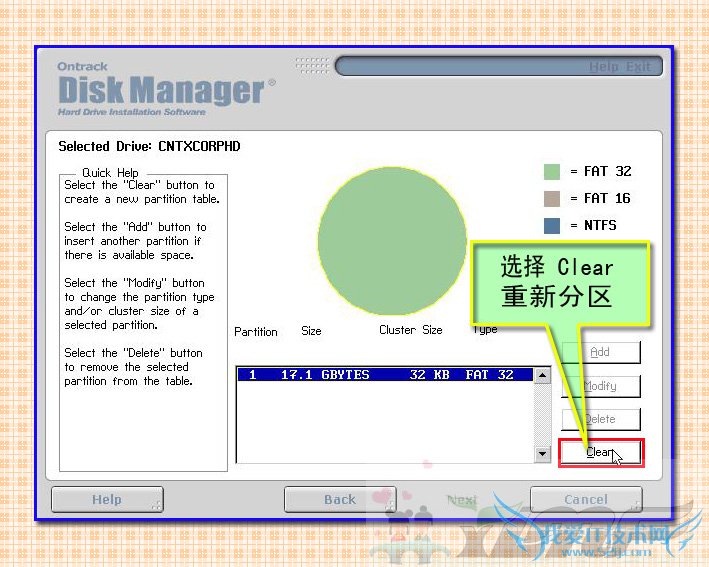Click the Modify button

pyautogui.click(x=601, y=386)
